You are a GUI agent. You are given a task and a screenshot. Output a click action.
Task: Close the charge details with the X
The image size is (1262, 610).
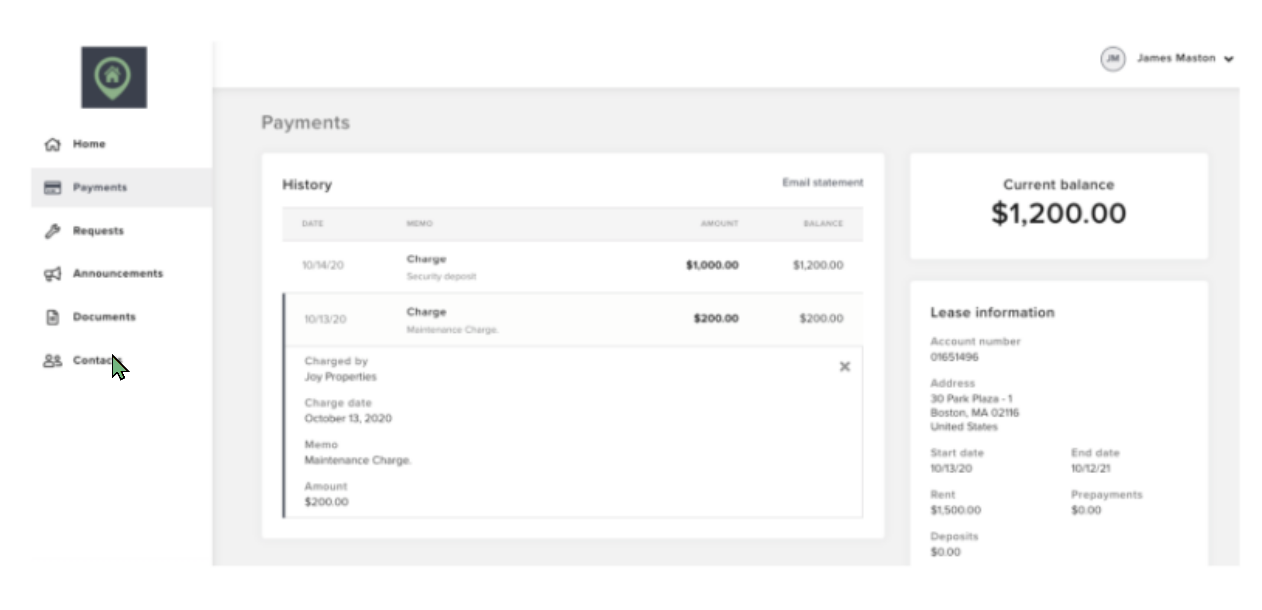[x=845, y=366]
